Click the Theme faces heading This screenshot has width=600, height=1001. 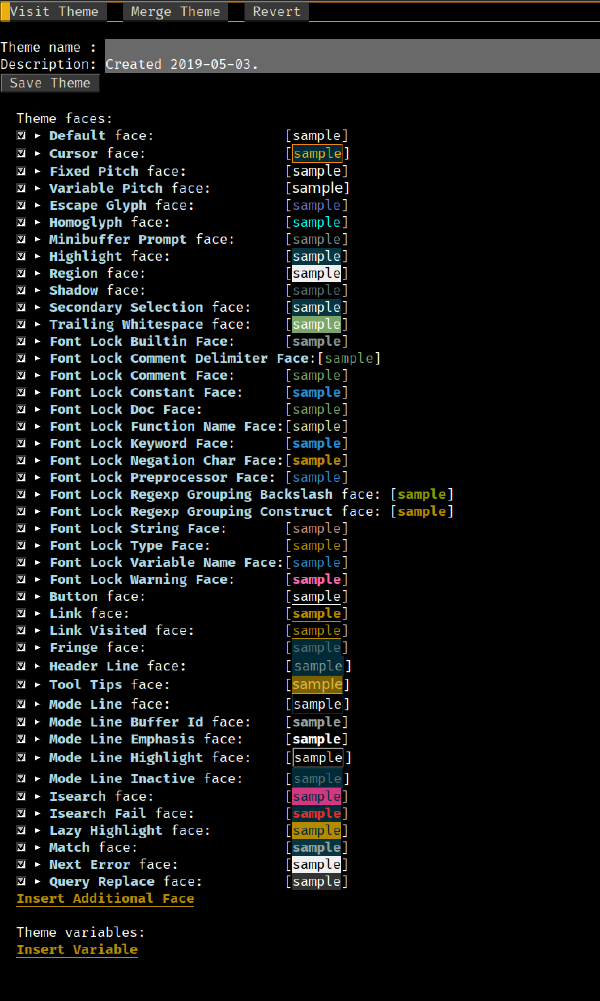64,119
